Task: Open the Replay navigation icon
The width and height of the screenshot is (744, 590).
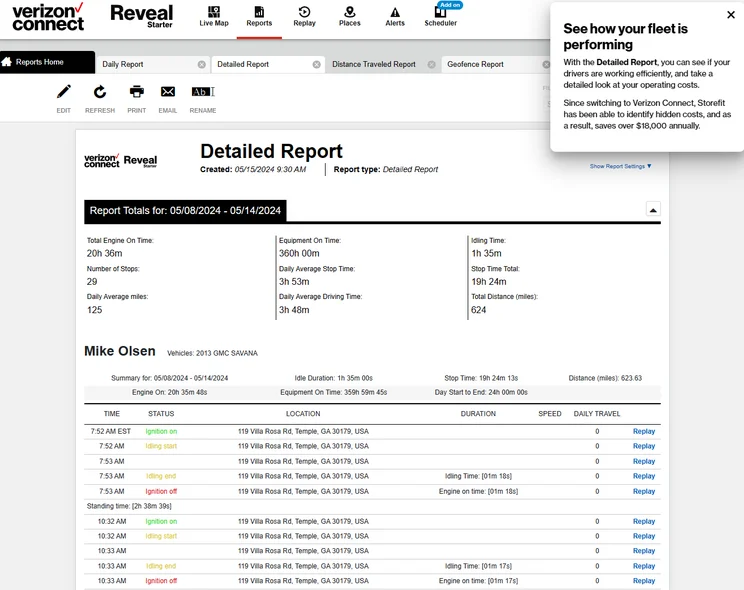Action: pyautogui.click(x=304, y=17)
